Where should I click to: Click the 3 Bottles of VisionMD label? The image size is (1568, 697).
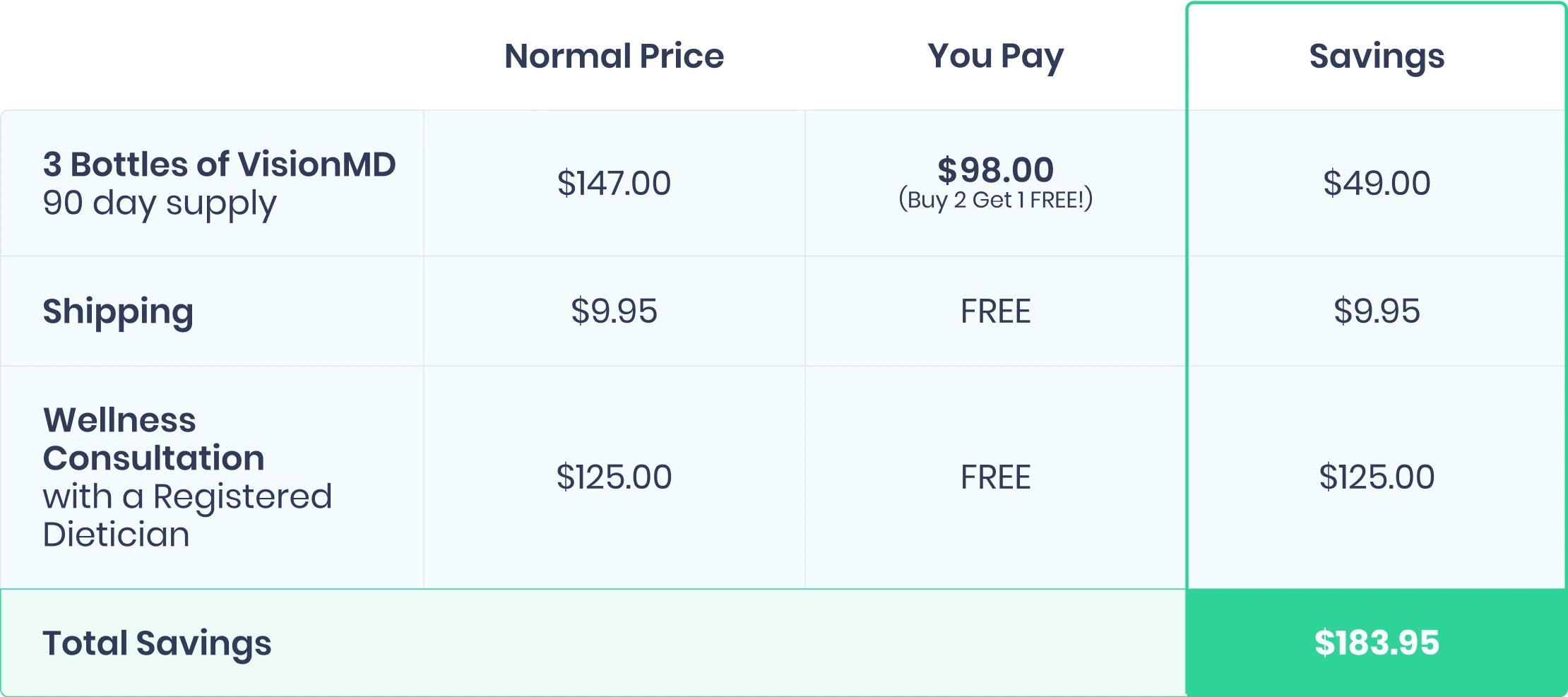point(219,164)
